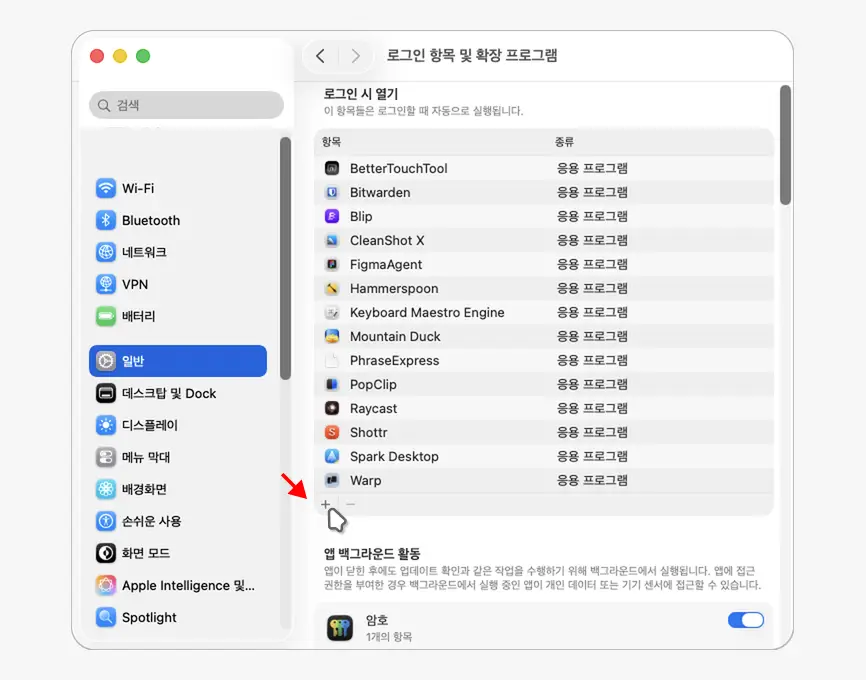Select the Mountain Duck name text
Viewport: 866px width, 680px height.
coord(395,336)
